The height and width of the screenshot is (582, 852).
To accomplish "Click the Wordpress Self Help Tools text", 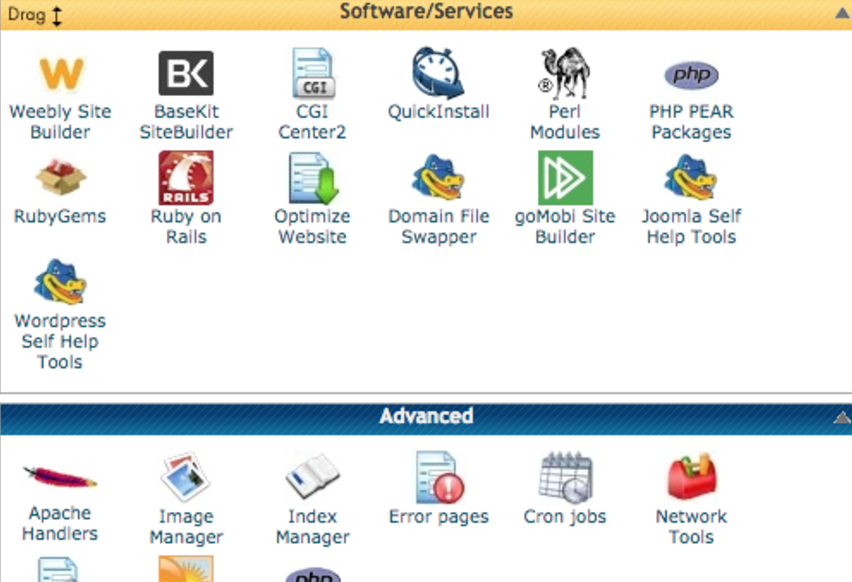I will pyautogui.click(x=60, y=341).
